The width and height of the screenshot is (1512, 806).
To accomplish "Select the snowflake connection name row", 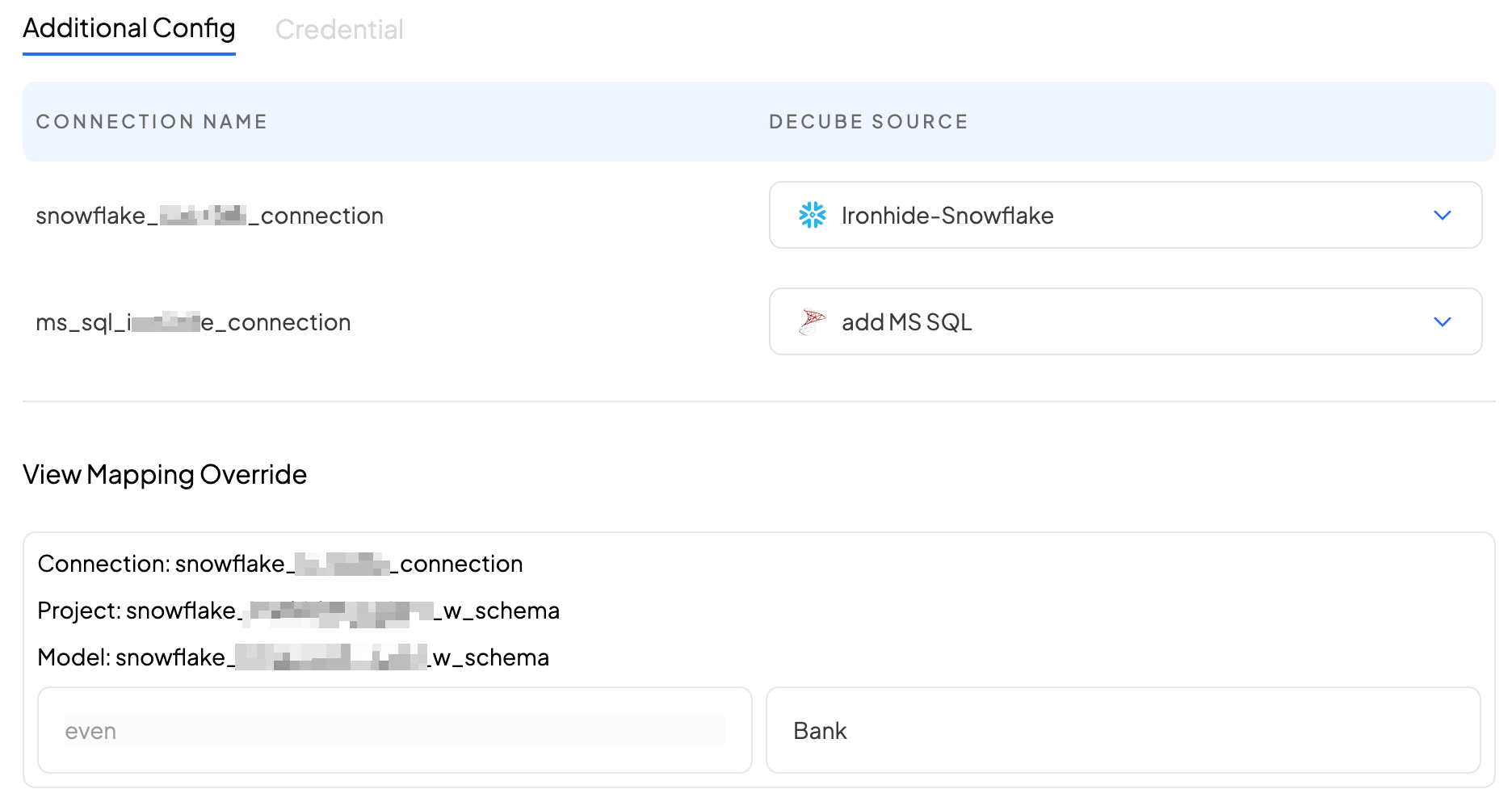I will [210, 216].
